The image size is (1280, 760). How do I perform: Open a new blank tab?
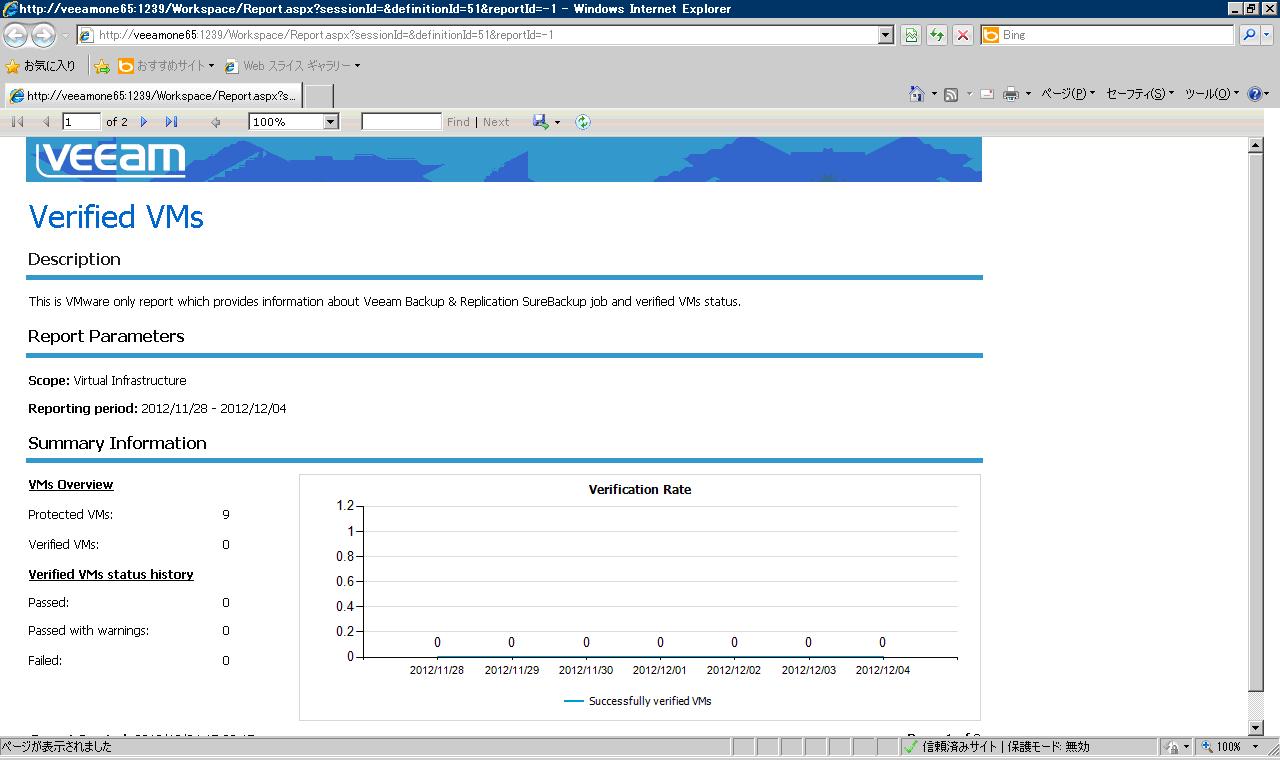(318, 96)
